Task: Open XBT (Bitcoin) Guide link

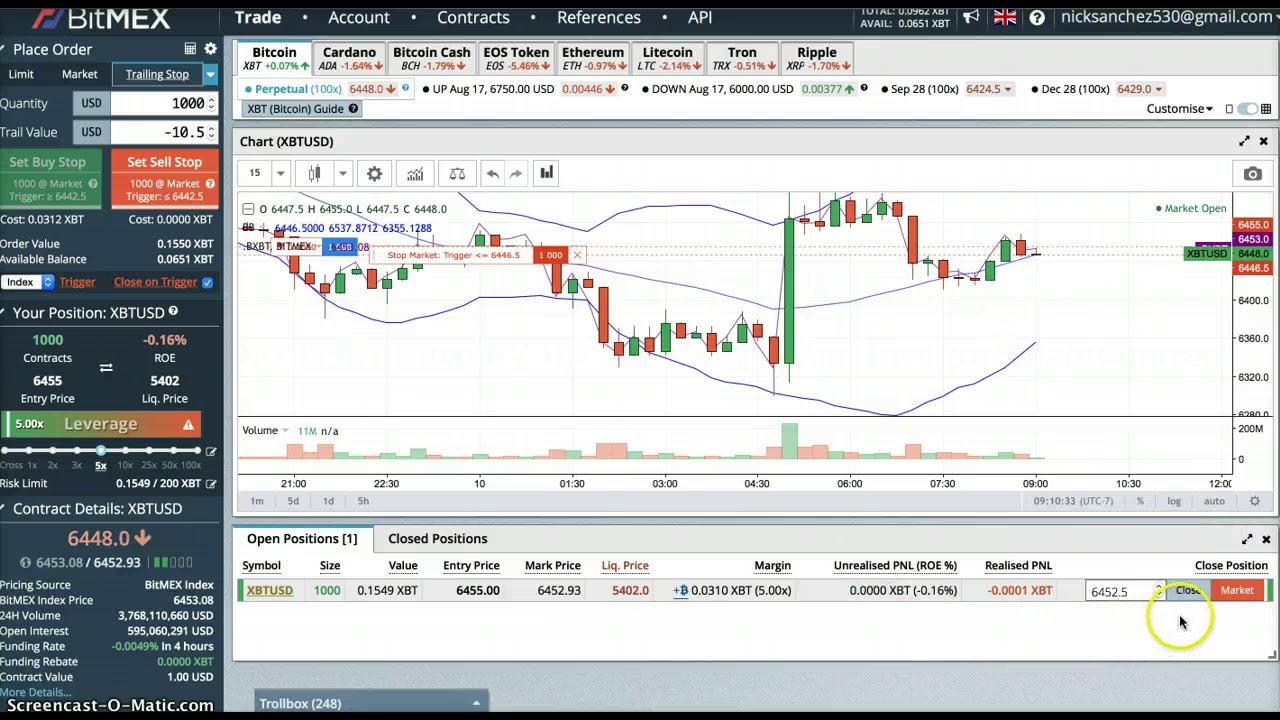Action: [x=301, y=109]
